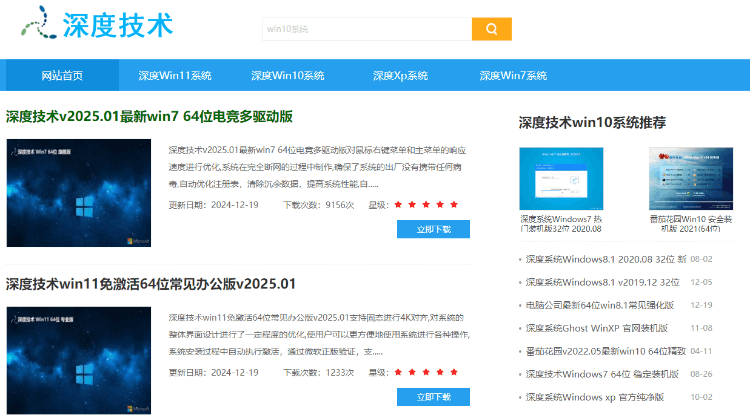Open 深度系统Windows8.1 2020.08 32位 link
Viewport: 750px width, 415px height.
click(x=606, y=259)
